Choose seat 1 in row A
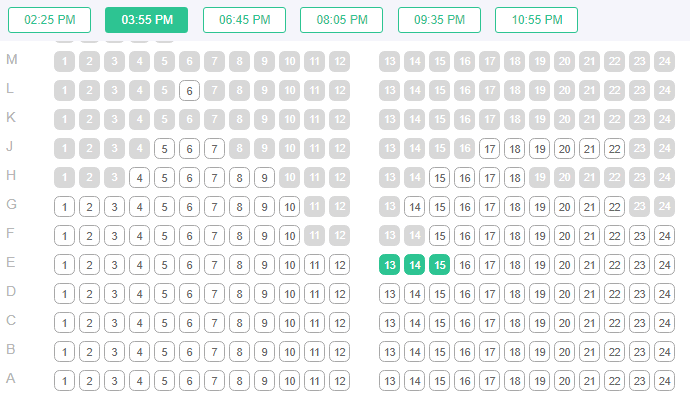 [65, 381]
